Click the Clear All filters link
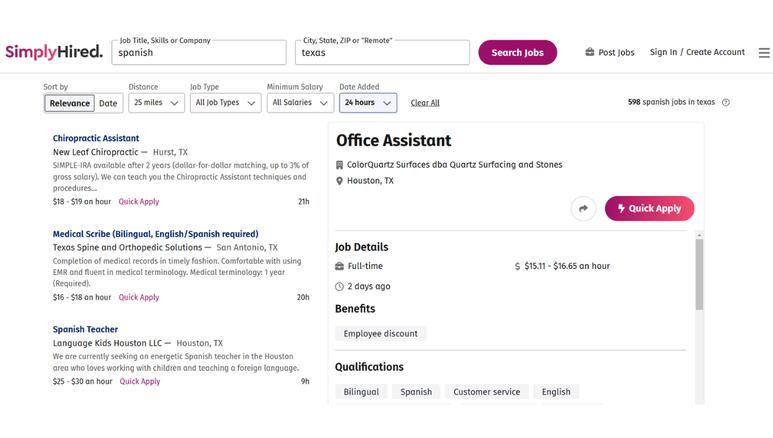The width and height of the screenshot is (773, 438). (425, 103)
